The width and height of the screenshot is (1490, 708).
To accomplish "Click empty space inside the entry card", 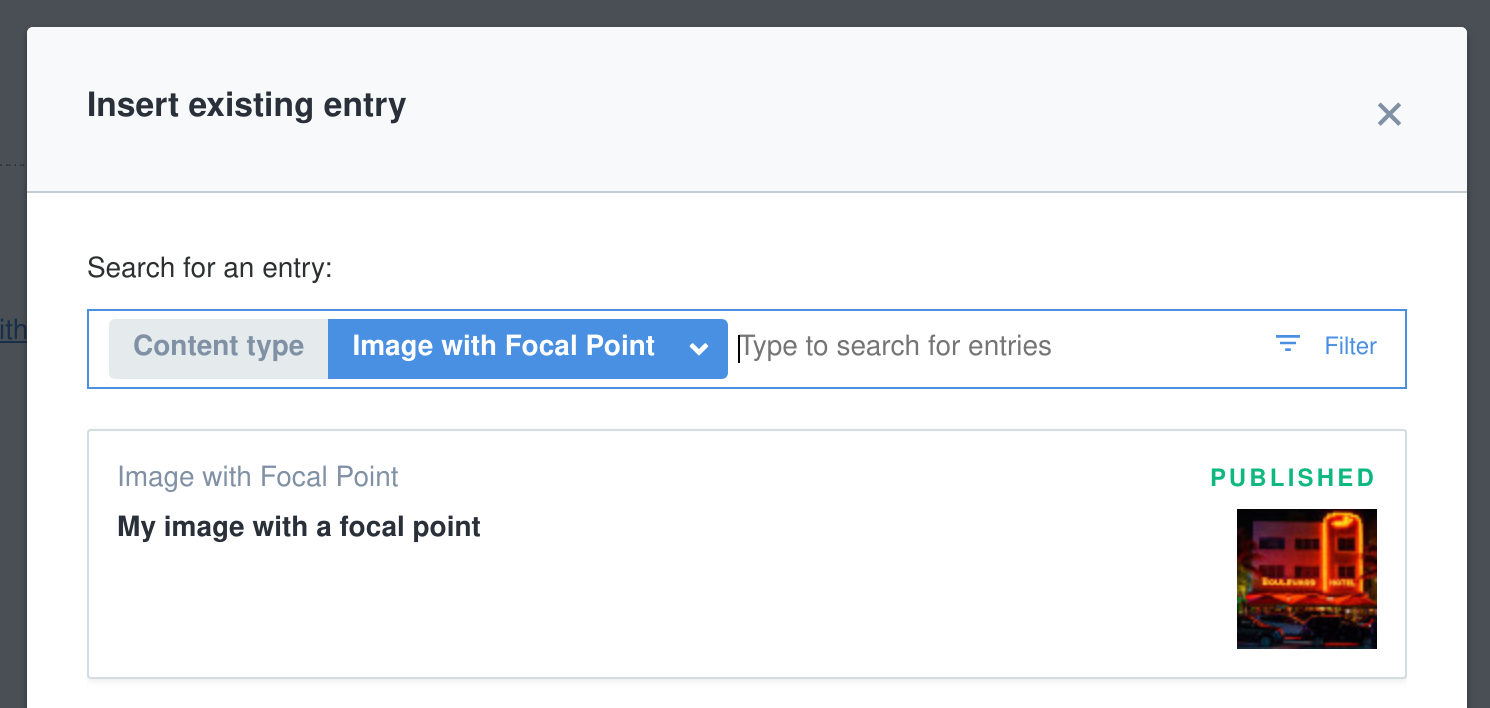I will click(x=700, y=600).
